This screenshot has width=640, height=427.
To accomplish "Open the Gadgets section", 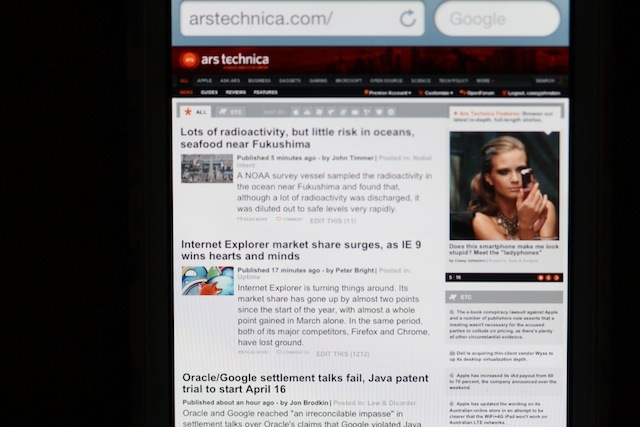I will click(x=290, y=81).
